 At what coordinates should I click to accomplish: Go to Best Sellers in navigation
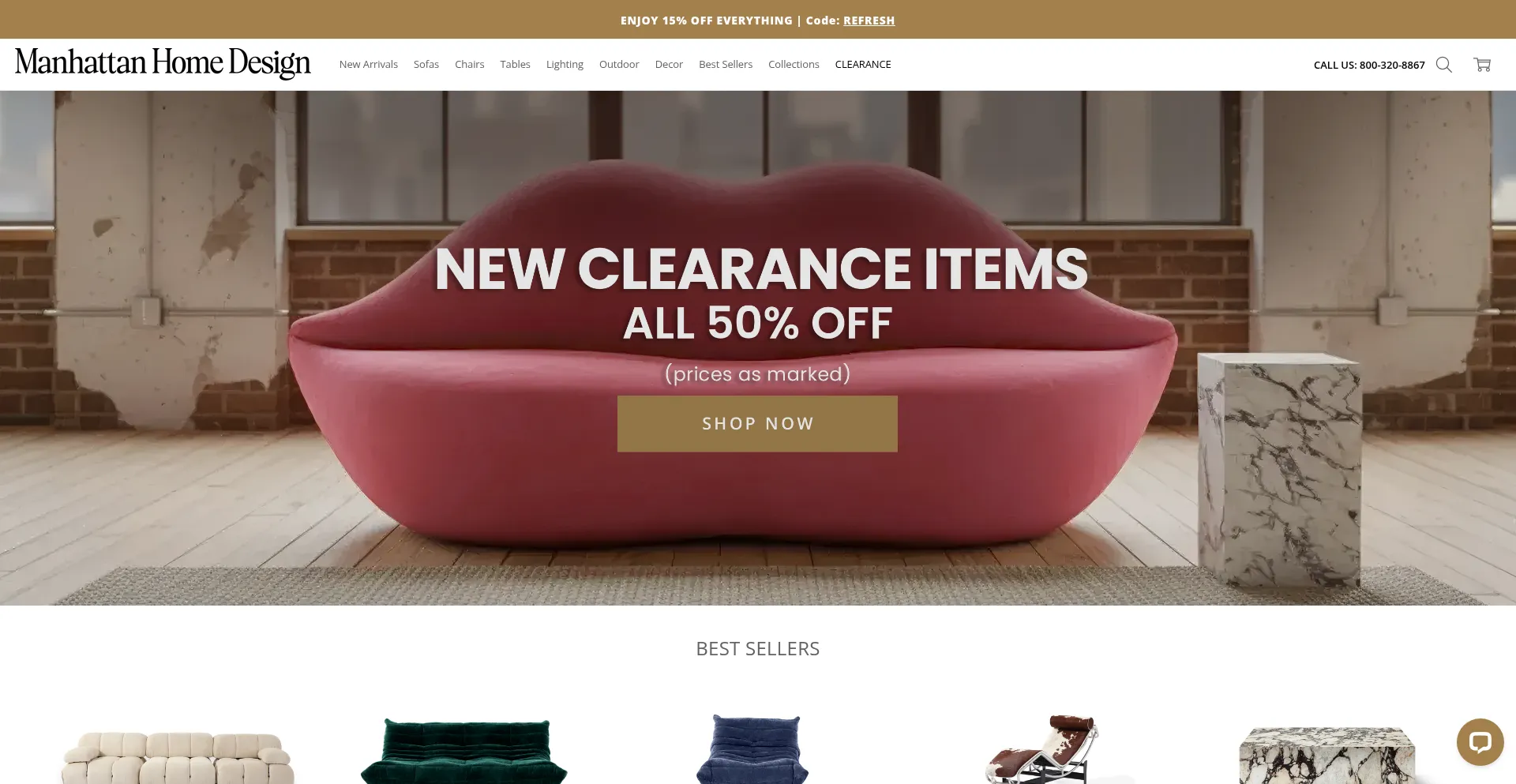(x=726, y=65)
